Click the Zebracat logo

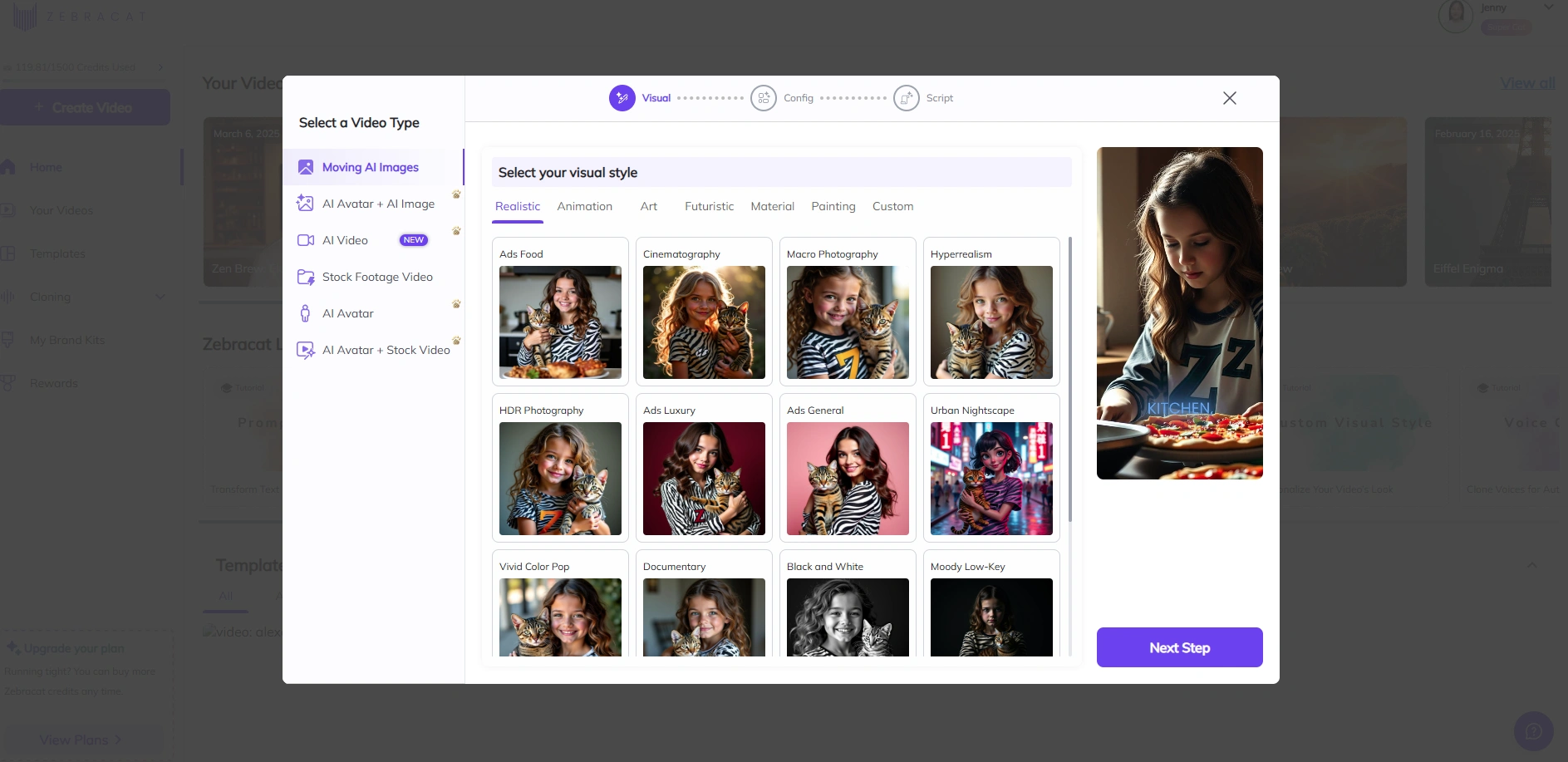tap(79, 16)
